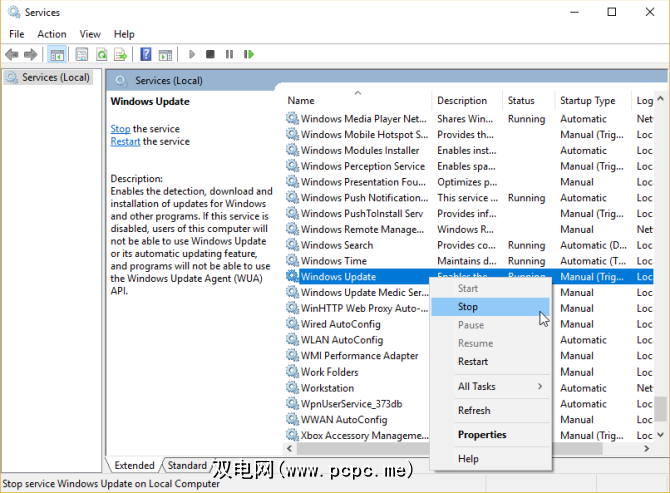This screenshot has width=670, height=493.
Task: Click the Back arrow toolbar icon
Action: pyautogui.click(x=12, y=54)
